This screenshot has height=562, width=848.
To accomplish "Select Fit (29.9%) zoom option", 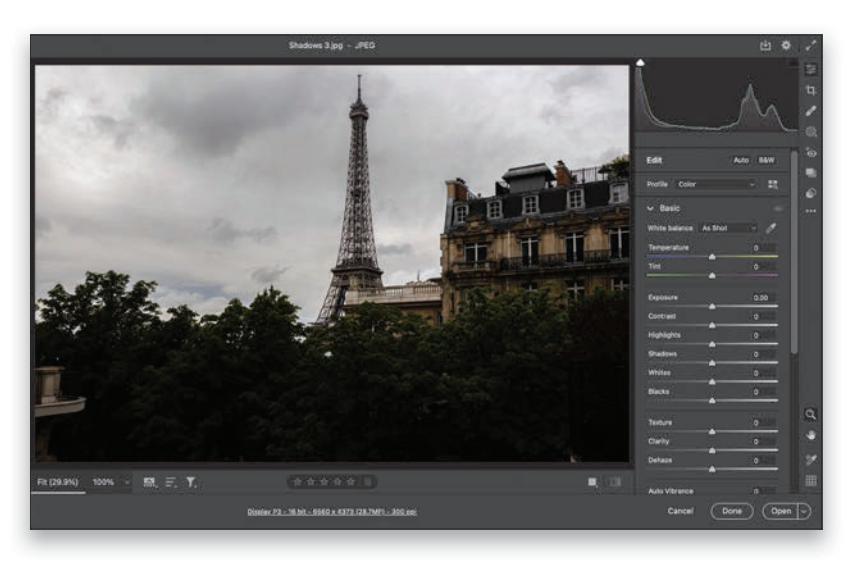I will click(x=57, y=482).
